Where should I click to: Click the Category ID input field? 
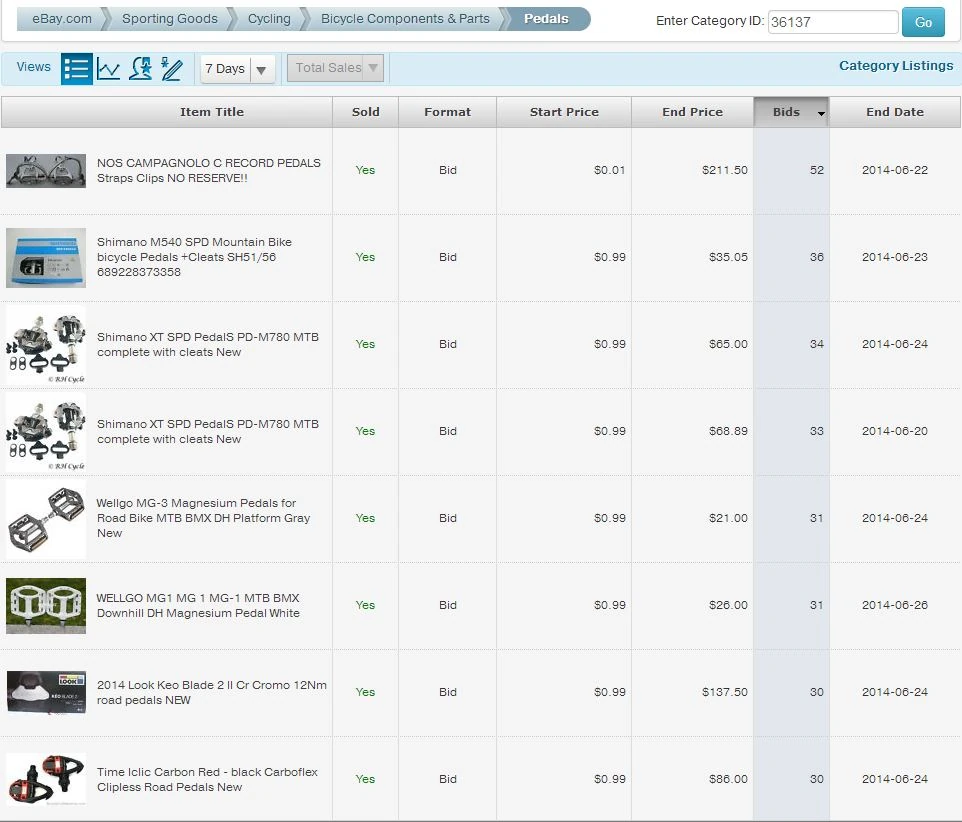point(833,22)
